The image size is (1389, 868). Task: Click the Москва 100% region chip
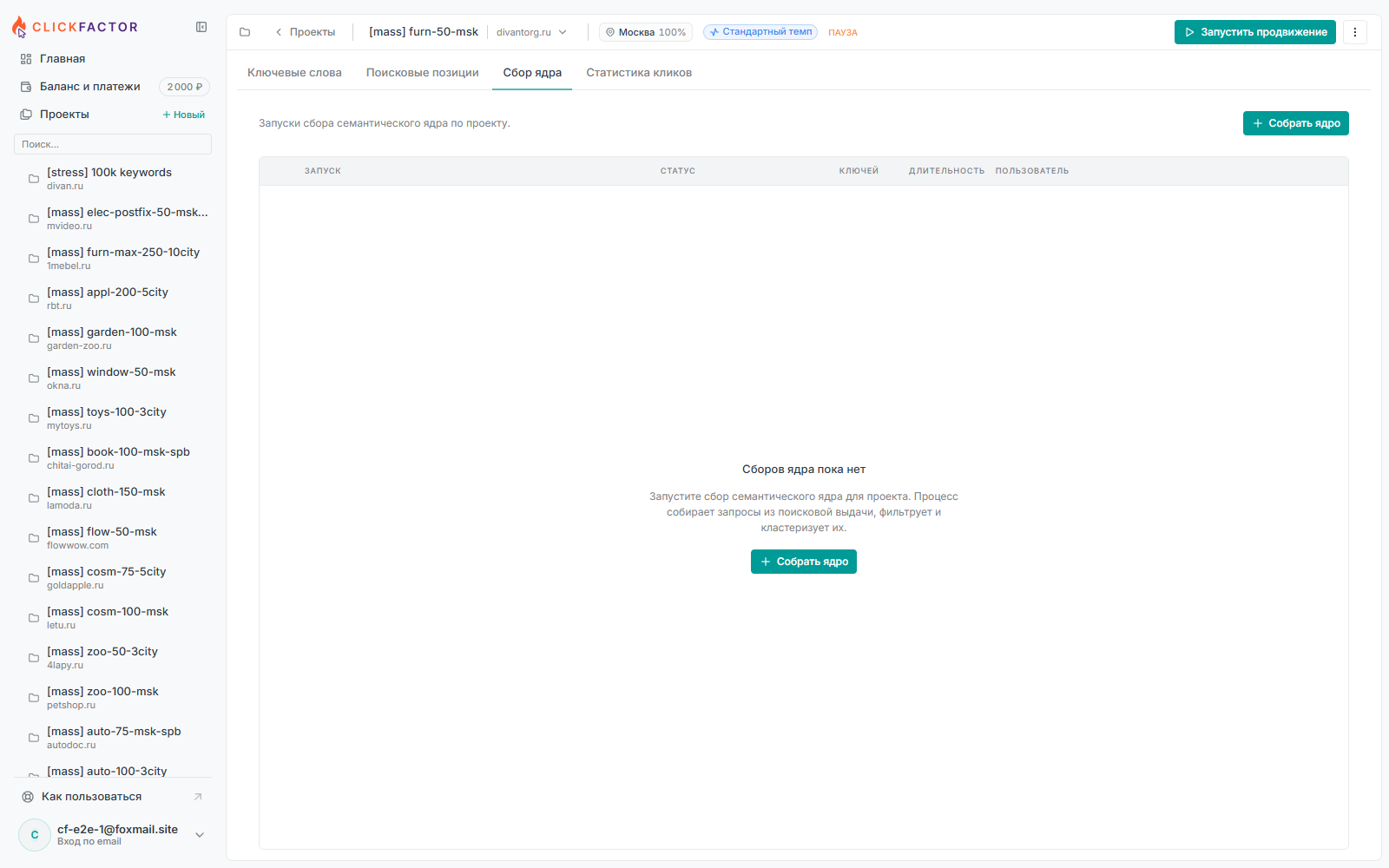pos(646,32)
